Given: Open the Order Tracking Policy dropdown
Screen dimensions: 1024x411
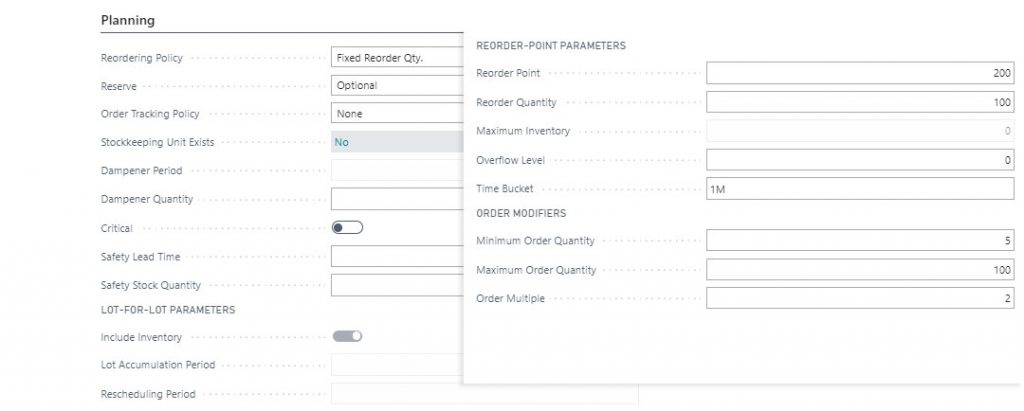Looking at the screenshot, I should point(396,114).
